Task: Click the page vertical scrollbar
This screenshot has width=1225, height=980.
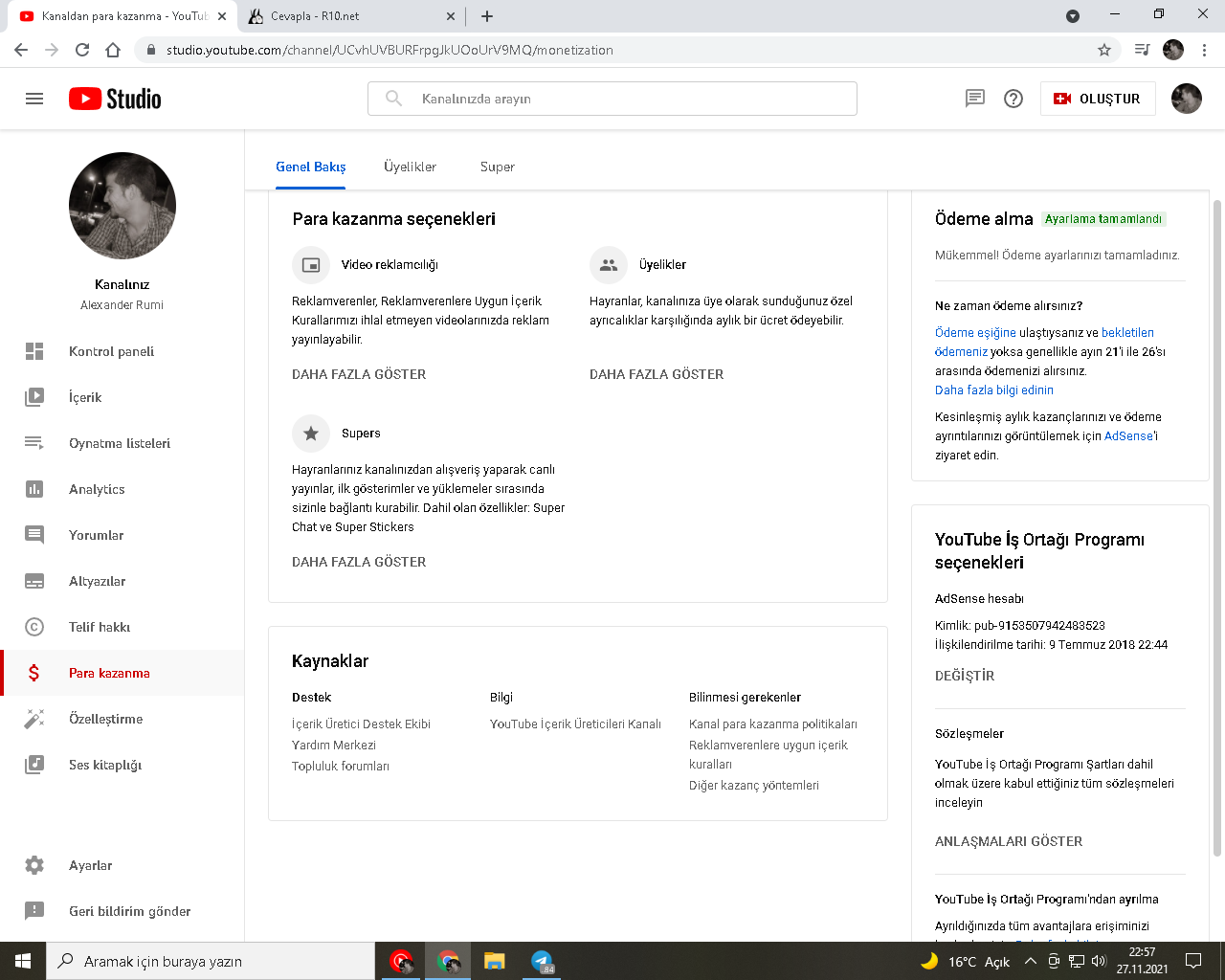Action: point(1217,526)
